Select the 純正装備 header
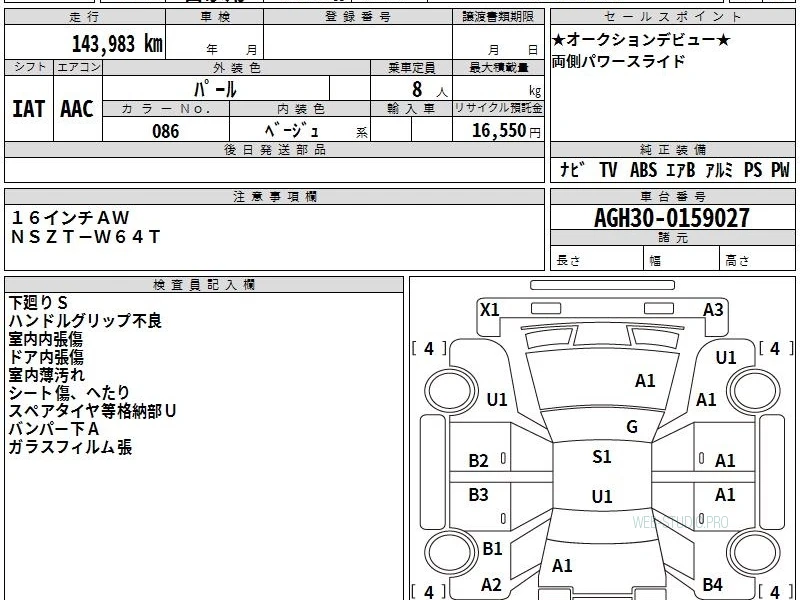The image size is (800, 600). pyautogui.click(x=673, y=149)
